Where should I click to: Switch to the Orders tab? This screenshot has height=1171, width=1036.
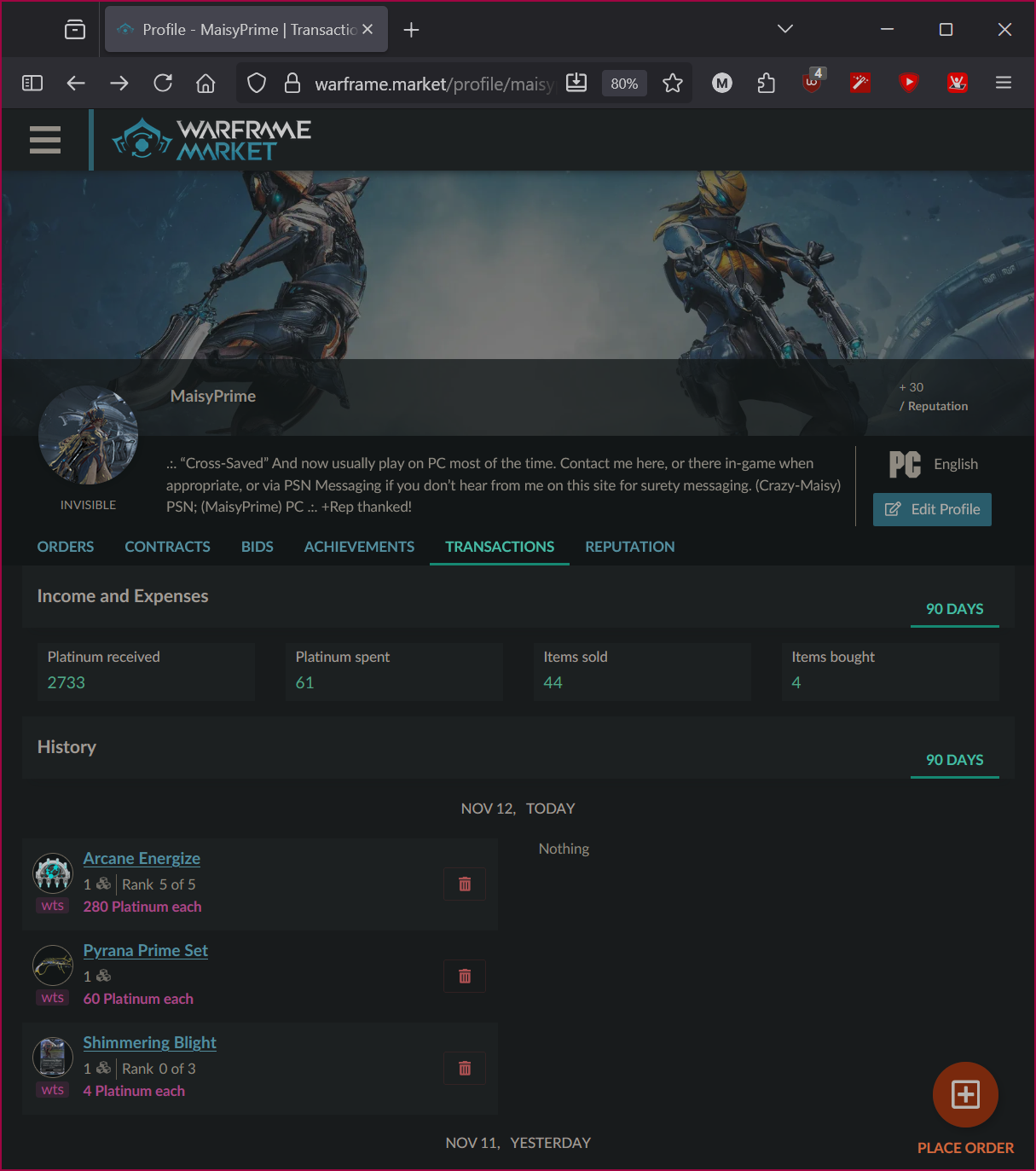pos(65,547)
